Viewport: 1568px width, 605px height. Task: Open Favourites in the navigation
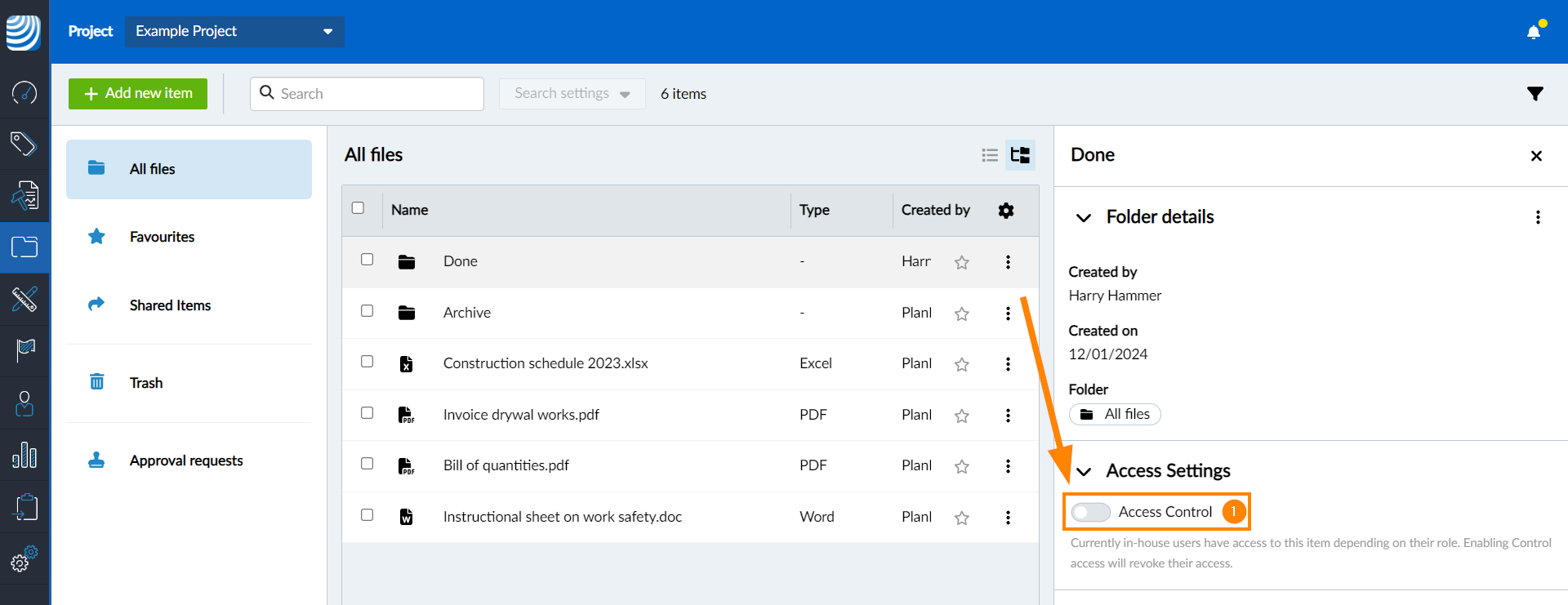coord(162,237)
